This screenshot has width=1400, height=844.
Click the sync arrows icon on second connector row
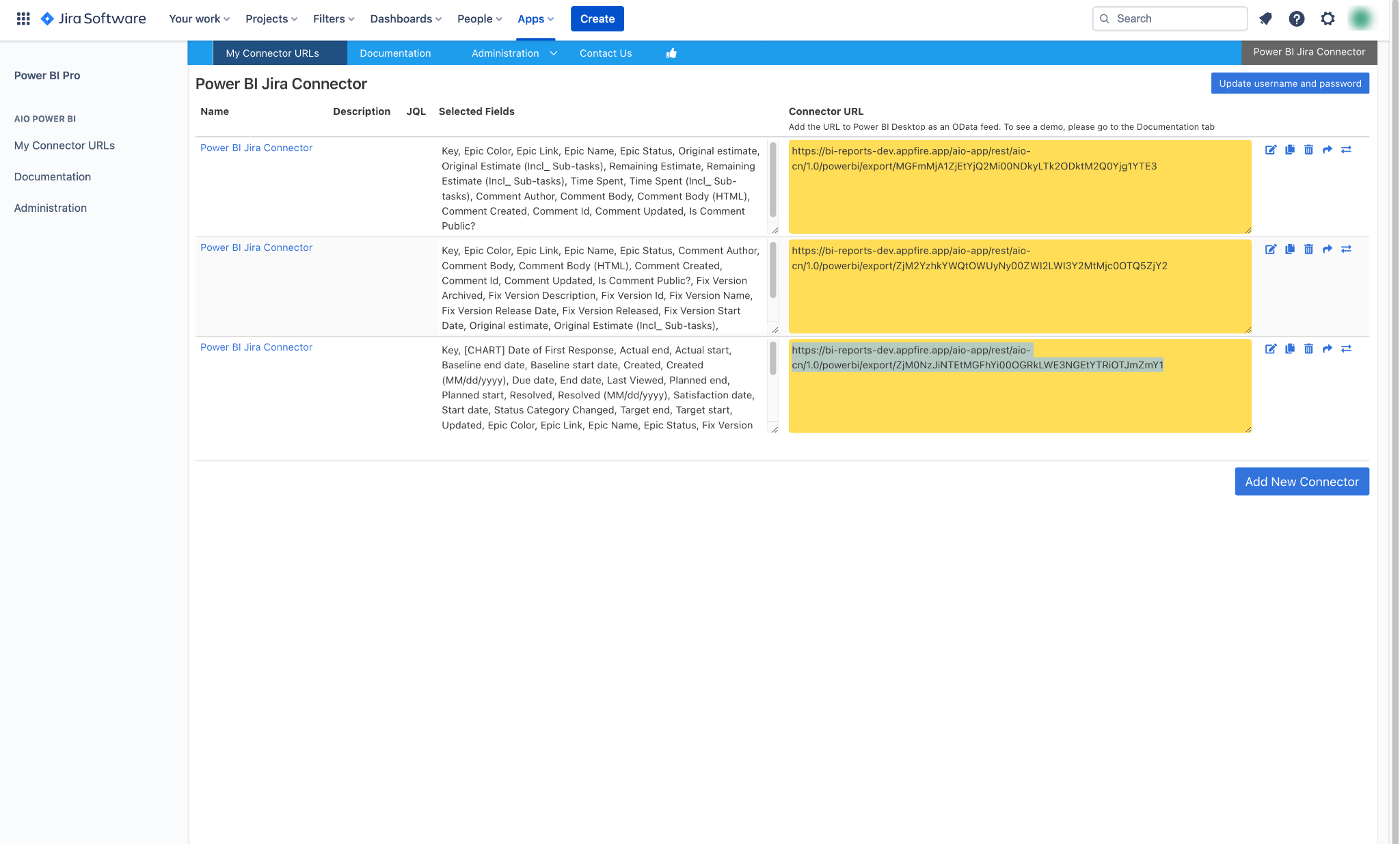pyautogui.click(x=1347, y=249)
